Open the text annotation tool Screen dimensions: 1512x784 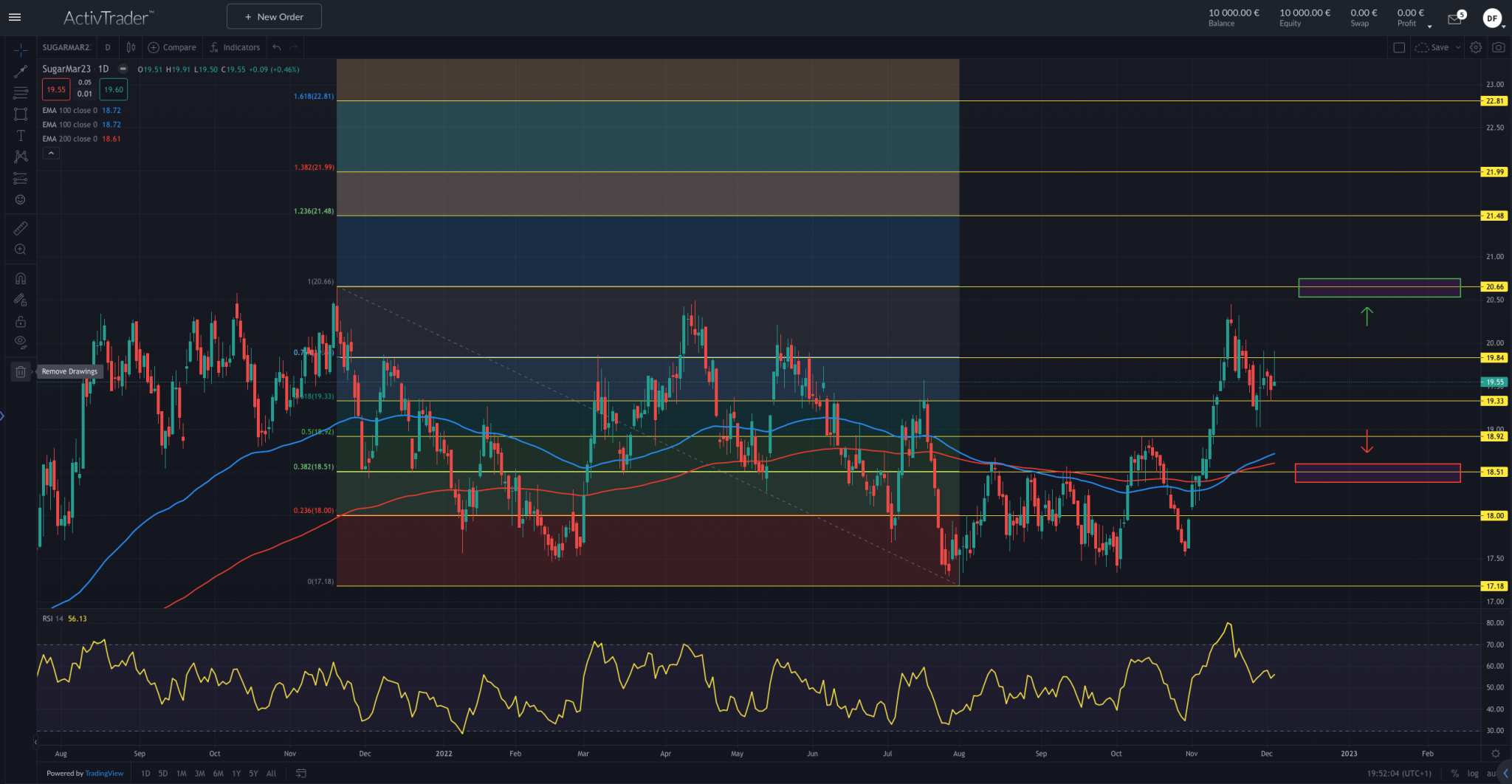[20, 135]
